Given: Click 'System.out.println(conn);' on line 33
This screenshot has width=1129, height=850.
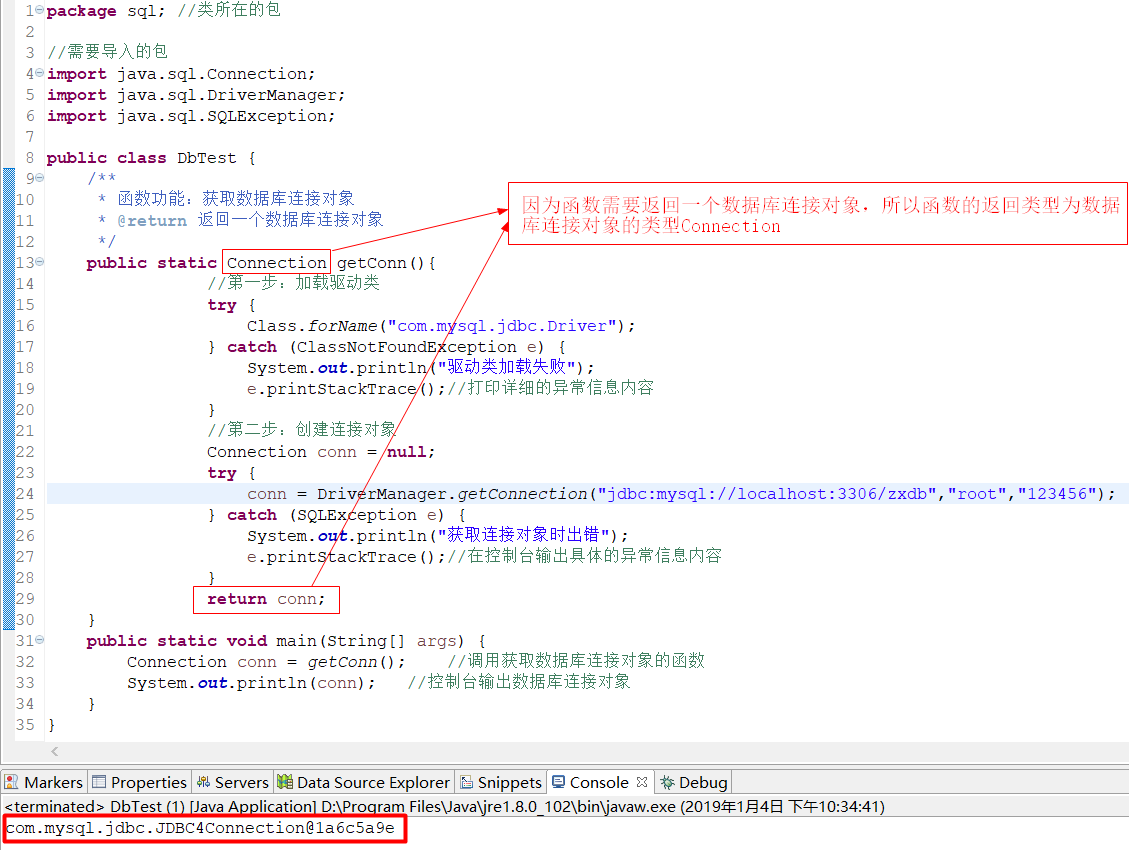Looking at the screenshot, I should [251, 682].
